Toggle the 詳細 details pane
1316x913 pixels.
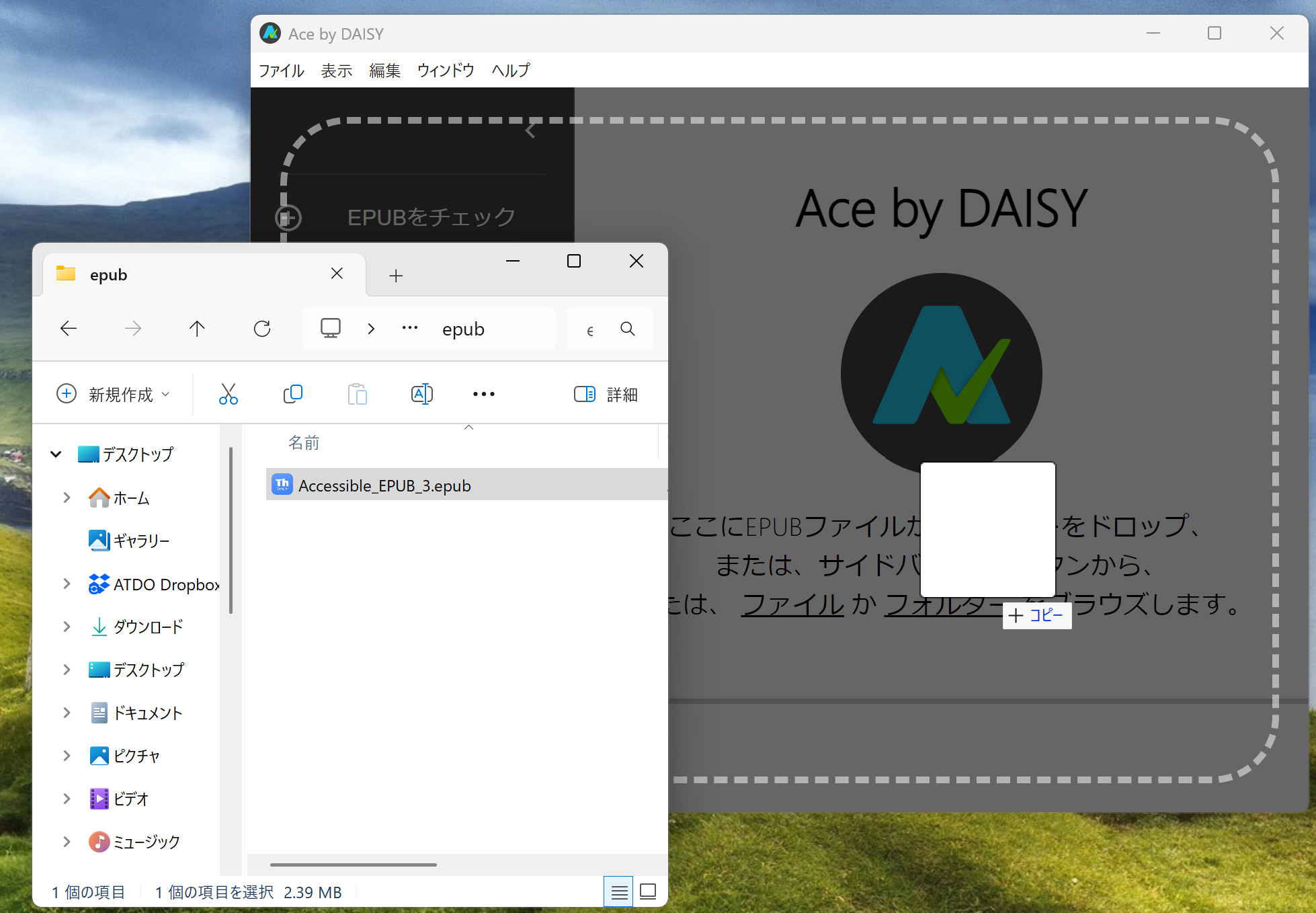coord(606,394)
